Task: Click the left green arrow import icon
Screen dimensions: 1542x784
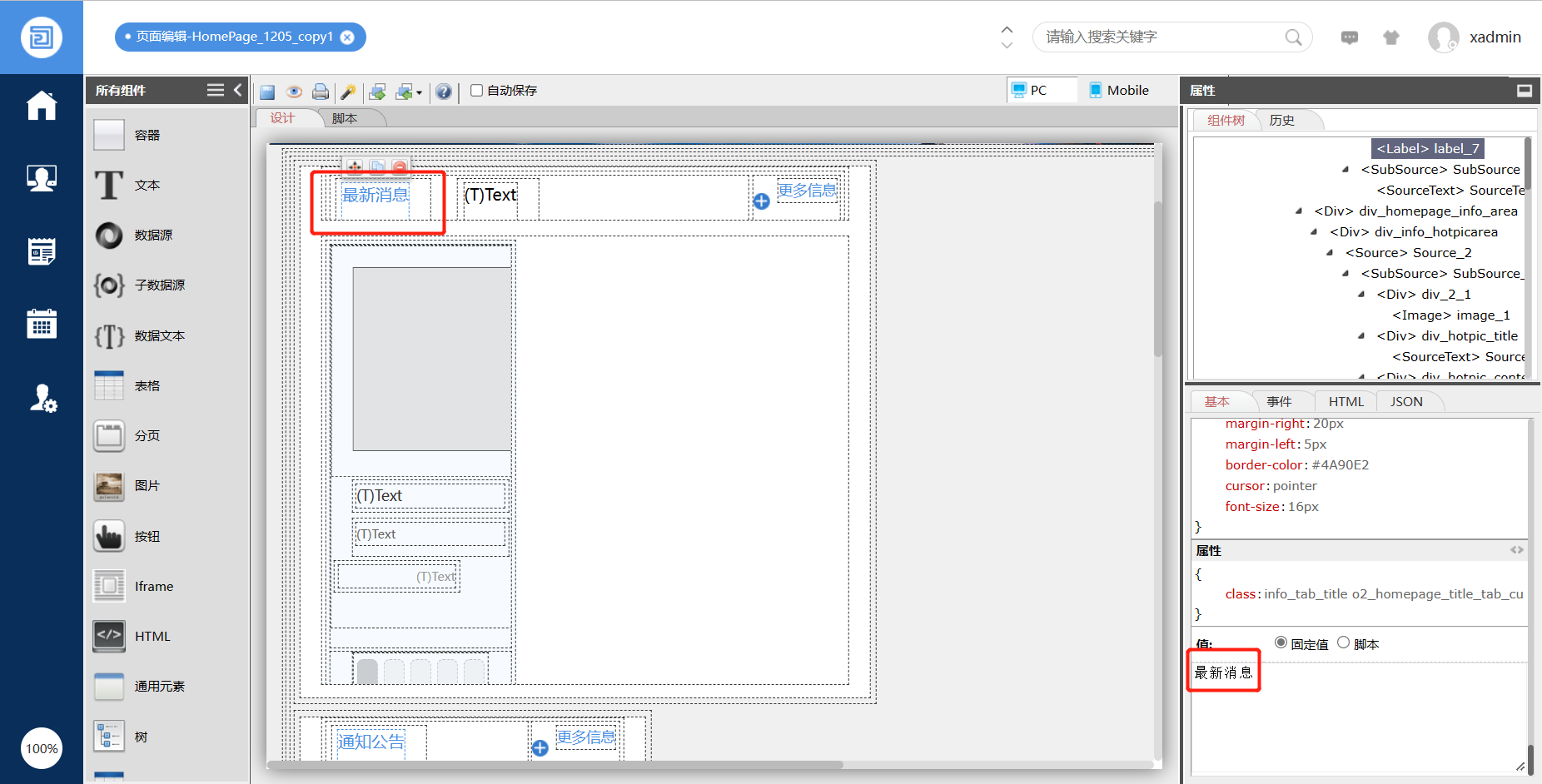Action: pos(405,92)
